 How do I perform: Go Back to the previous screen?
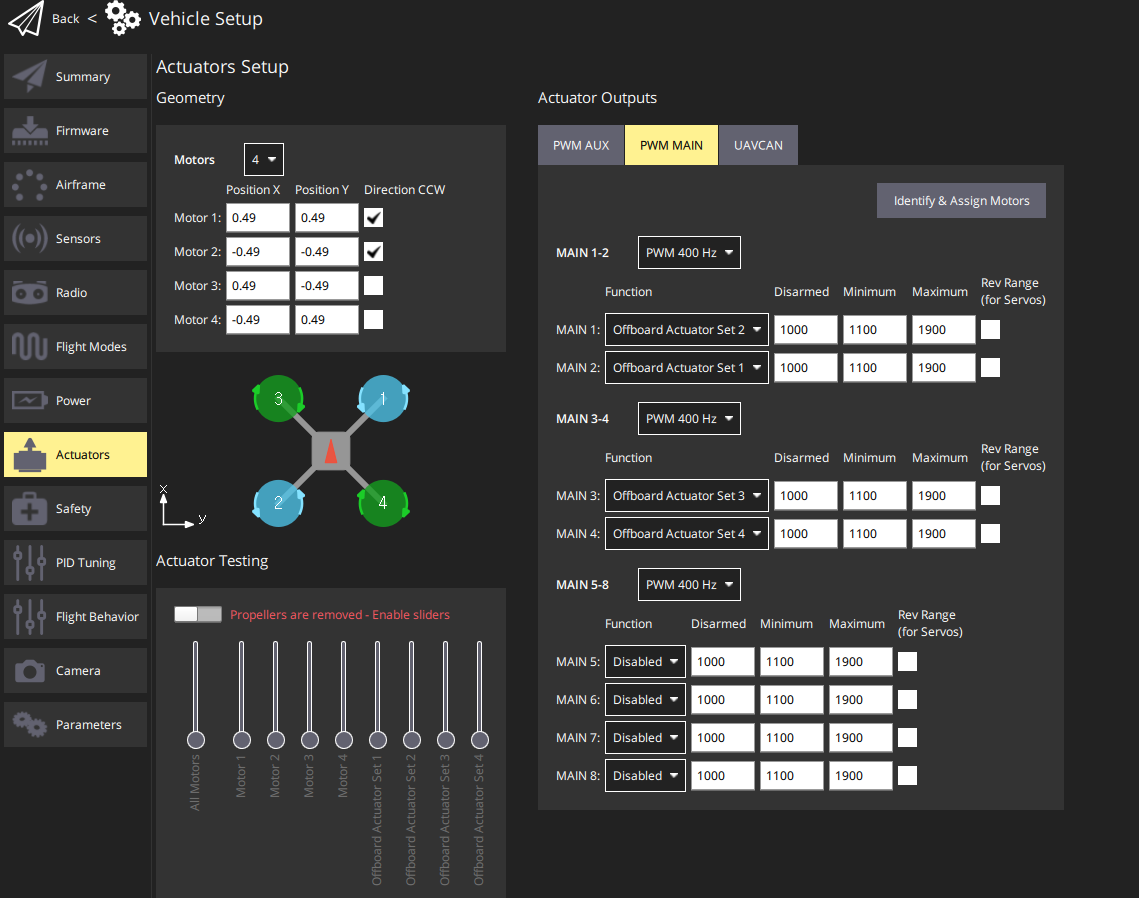click(65, 19)
